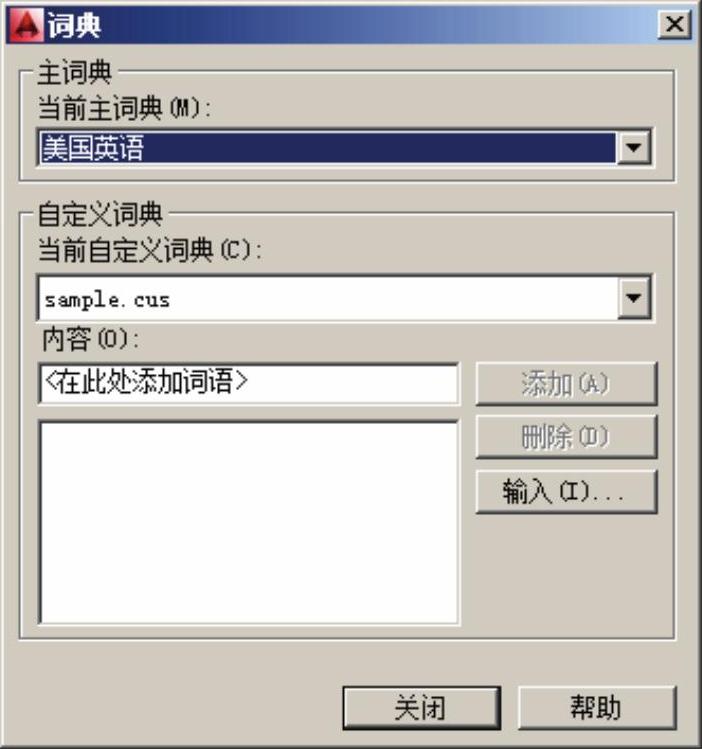Click the 主词典 group box heading

tap(74, 73)
